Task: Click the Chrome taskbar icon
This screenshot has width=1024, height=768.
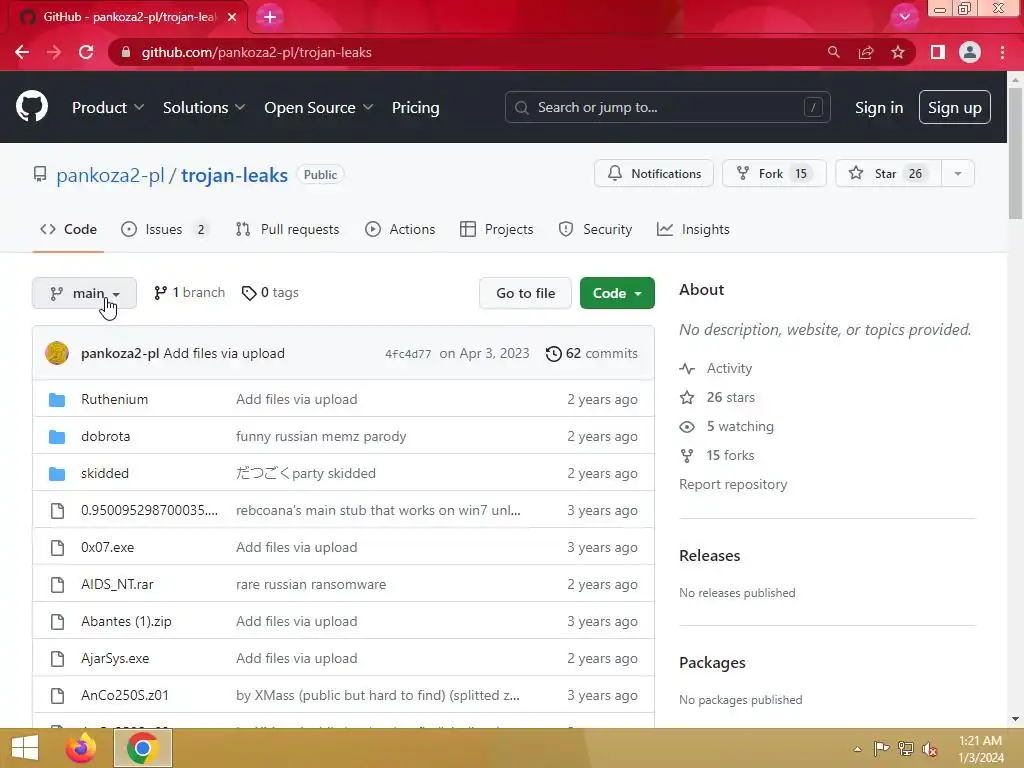Action: pos(143,748)
